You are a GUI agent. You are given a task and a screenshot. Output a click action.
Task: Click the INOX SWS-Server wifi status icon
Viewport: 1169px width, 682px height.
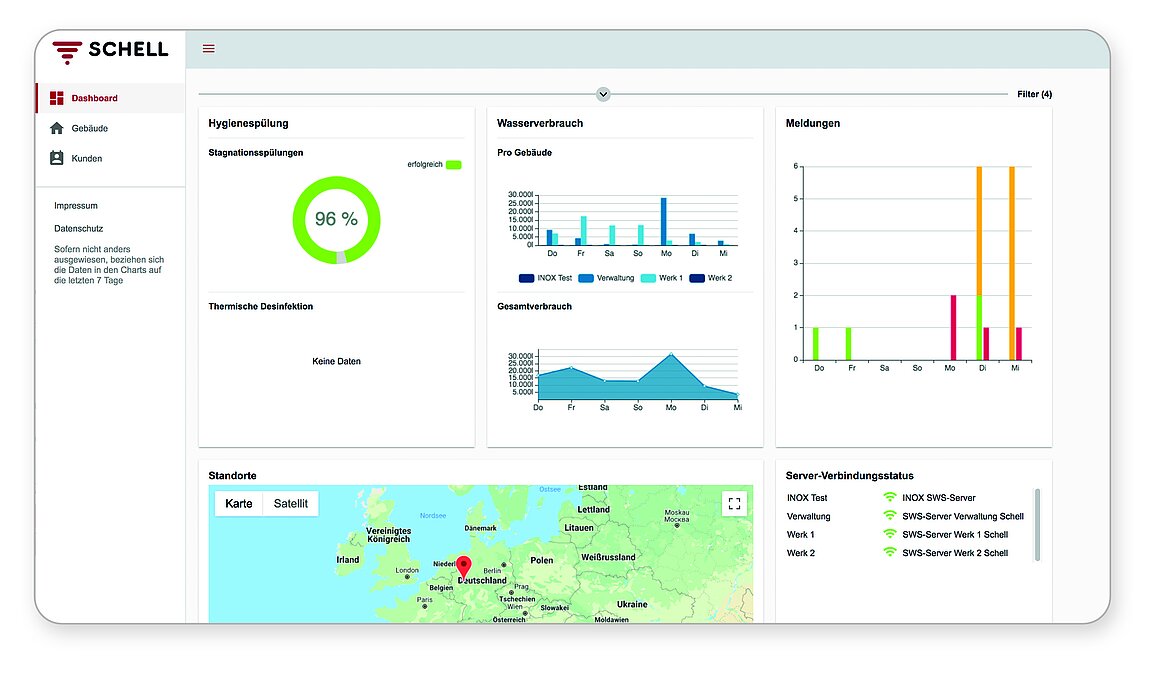pos(889,497)
